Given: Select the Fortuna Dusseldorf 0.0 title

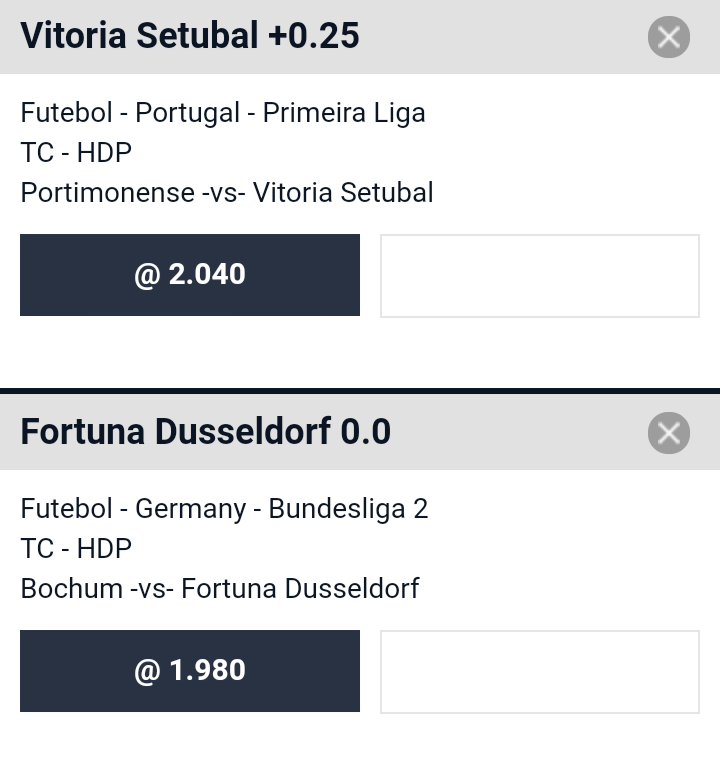Looking at the screenshot, I should tap(205, 432).
